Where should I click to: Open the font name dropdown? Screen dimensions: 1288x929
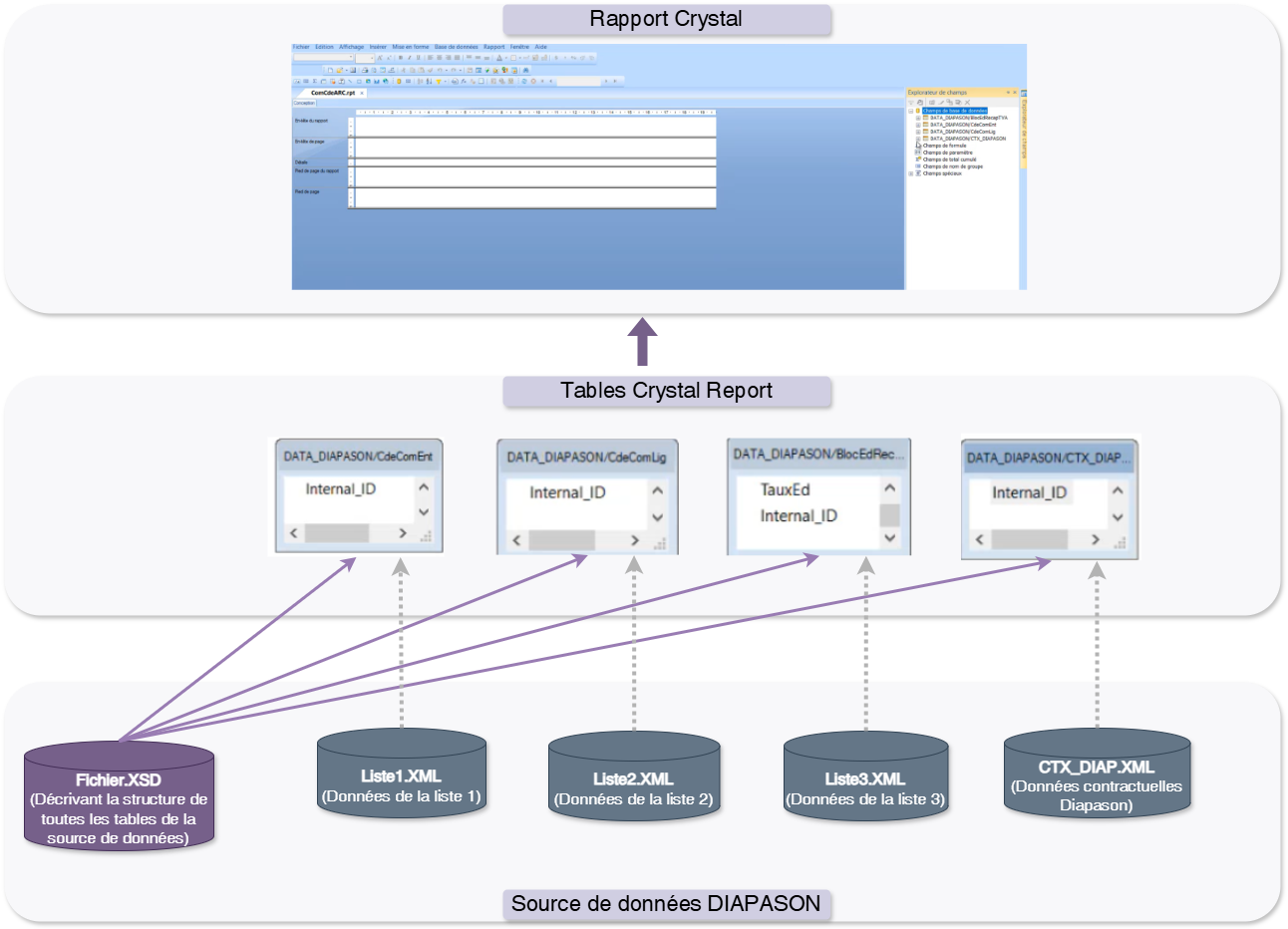pos(351,58)
